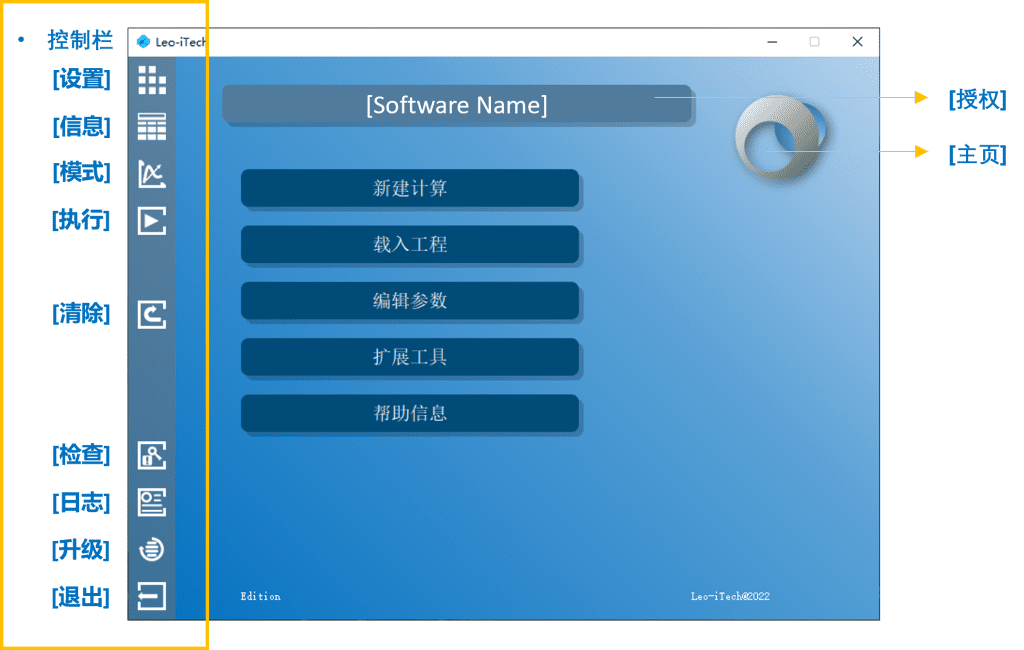Click the Execute play icon in the sidebar
Viewport: 1024px width, 650px height.
(152, 221)
